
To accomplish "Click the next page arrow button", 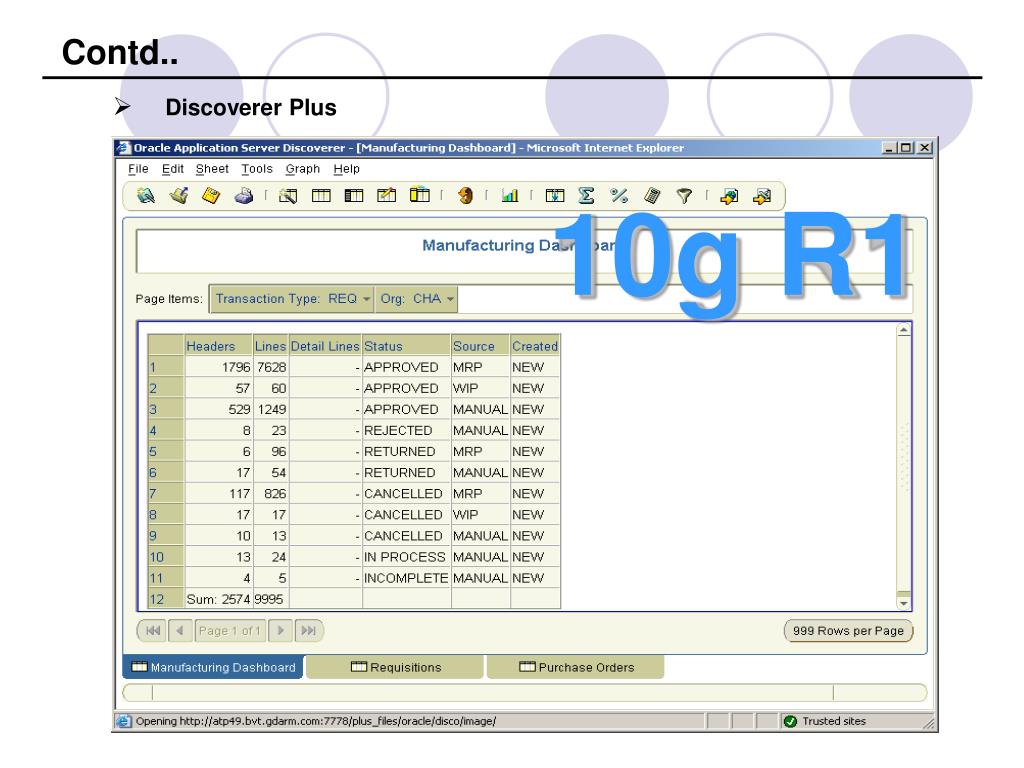I will [x=280, y=631].
